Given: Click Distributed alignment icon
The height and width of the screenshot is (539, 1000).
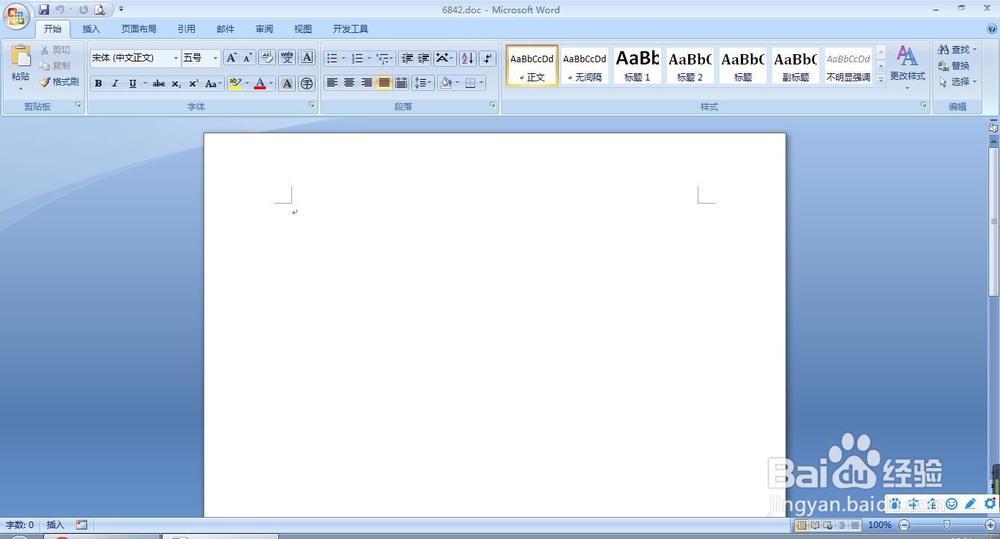Looking at the screenshot, I should pos(401,83).
